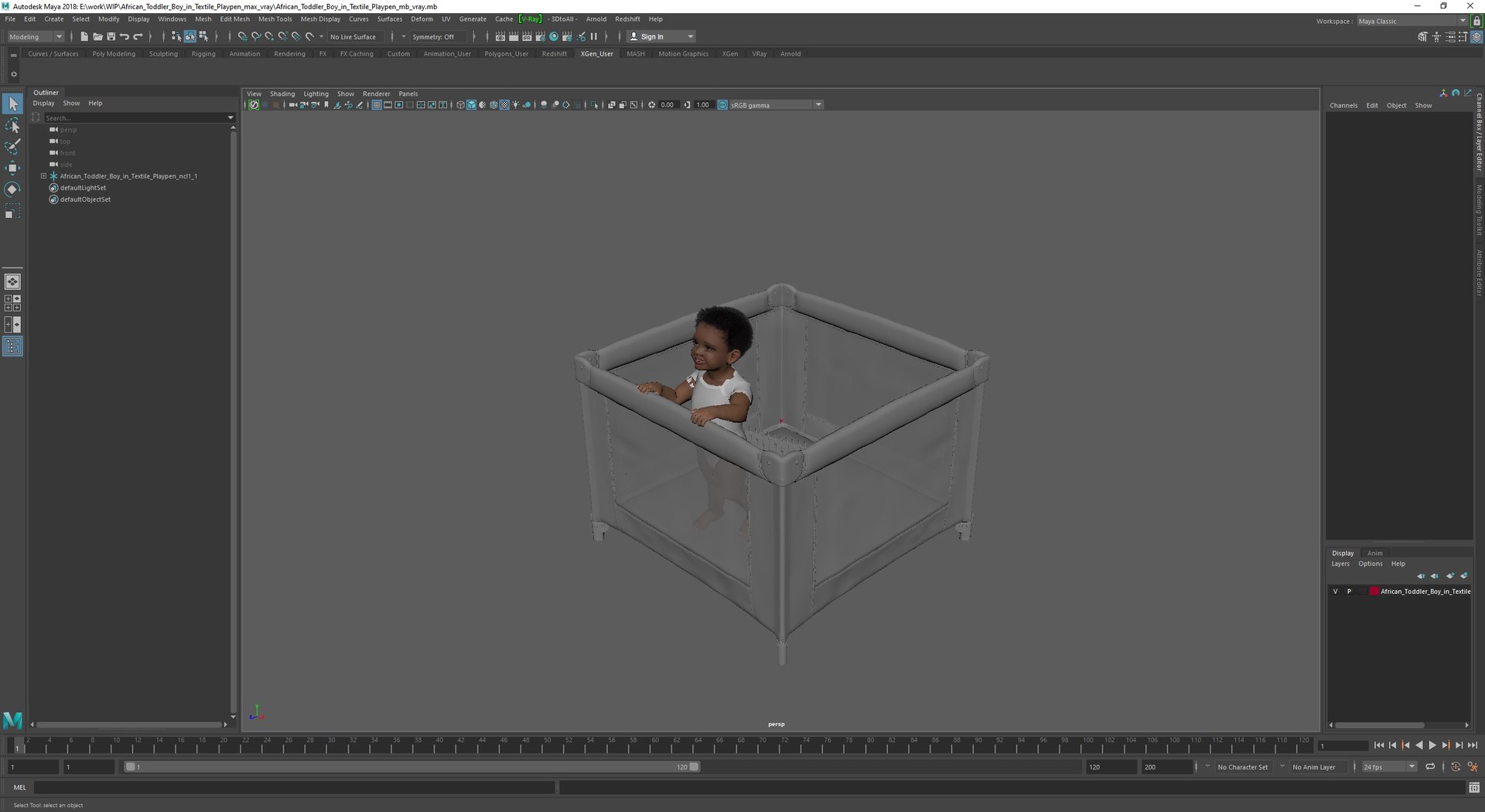Switch to Rigging shelf tab

click(203, 54)
